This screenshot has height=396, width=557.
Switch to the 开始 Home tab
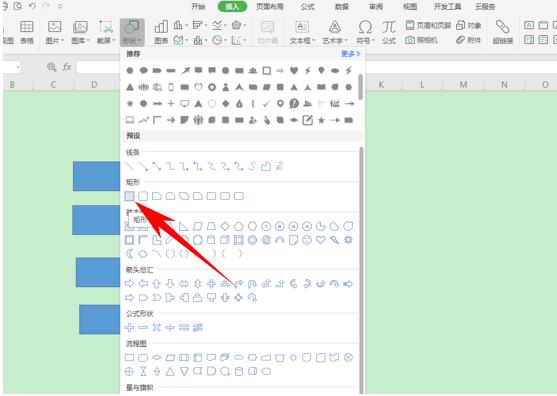pyautogui.click(x=198, y=6)
